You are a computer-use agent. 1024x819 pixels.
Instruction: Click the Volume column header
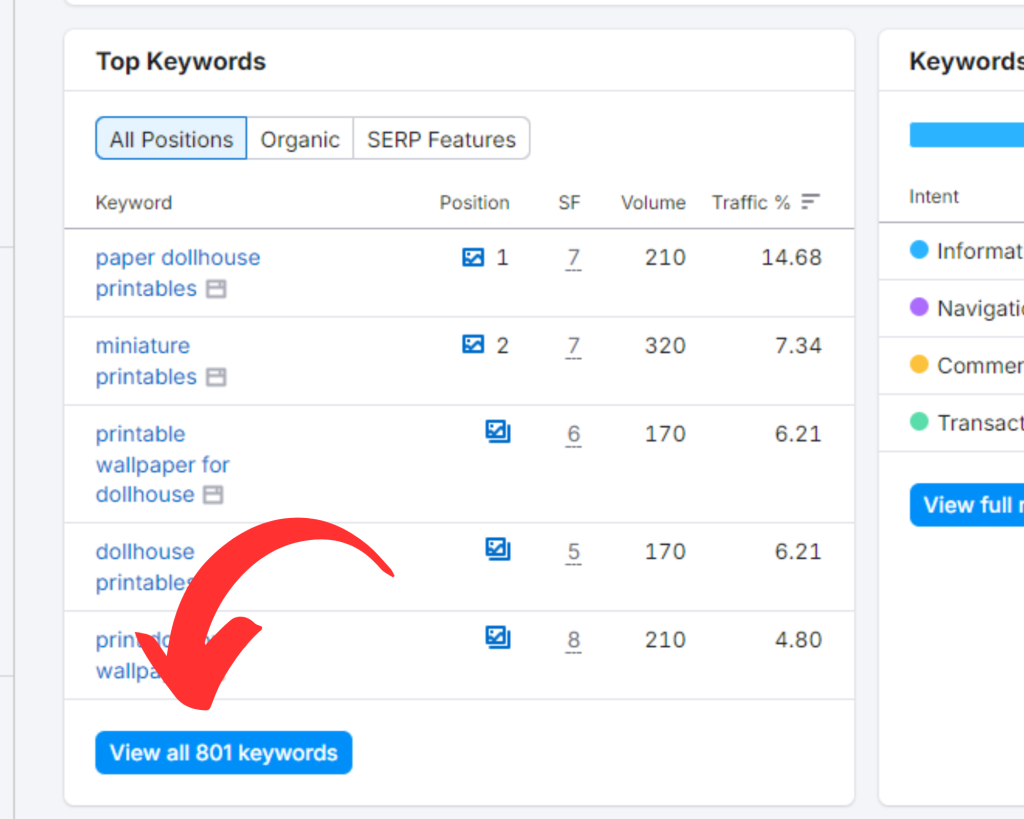click(x=653, y=203)
